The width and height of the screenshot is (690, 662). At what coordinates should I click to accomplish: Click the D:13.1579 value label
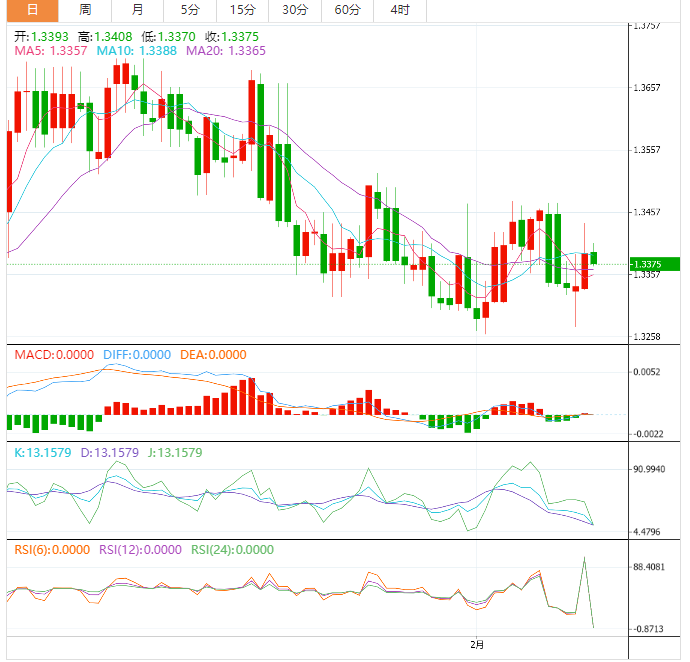[110, 453]
